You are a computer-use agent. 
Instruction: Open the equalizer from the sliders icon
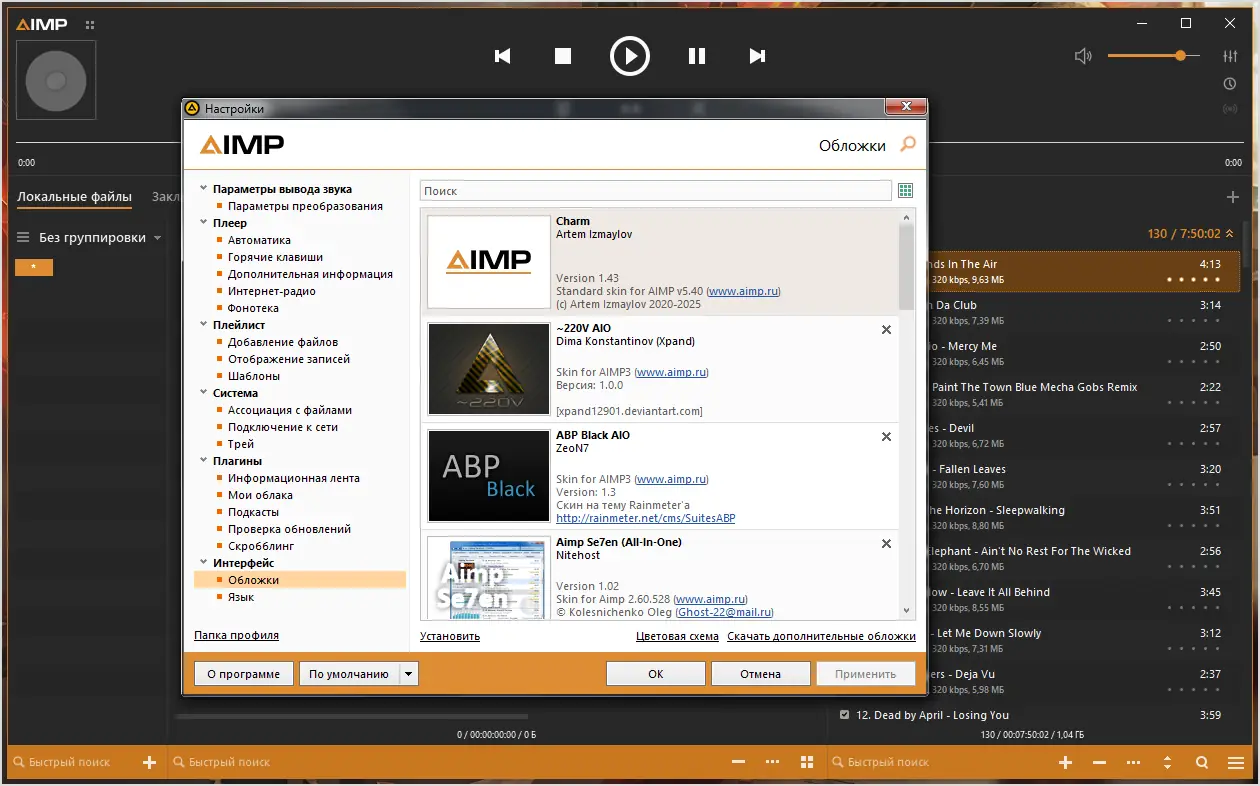1230,56
